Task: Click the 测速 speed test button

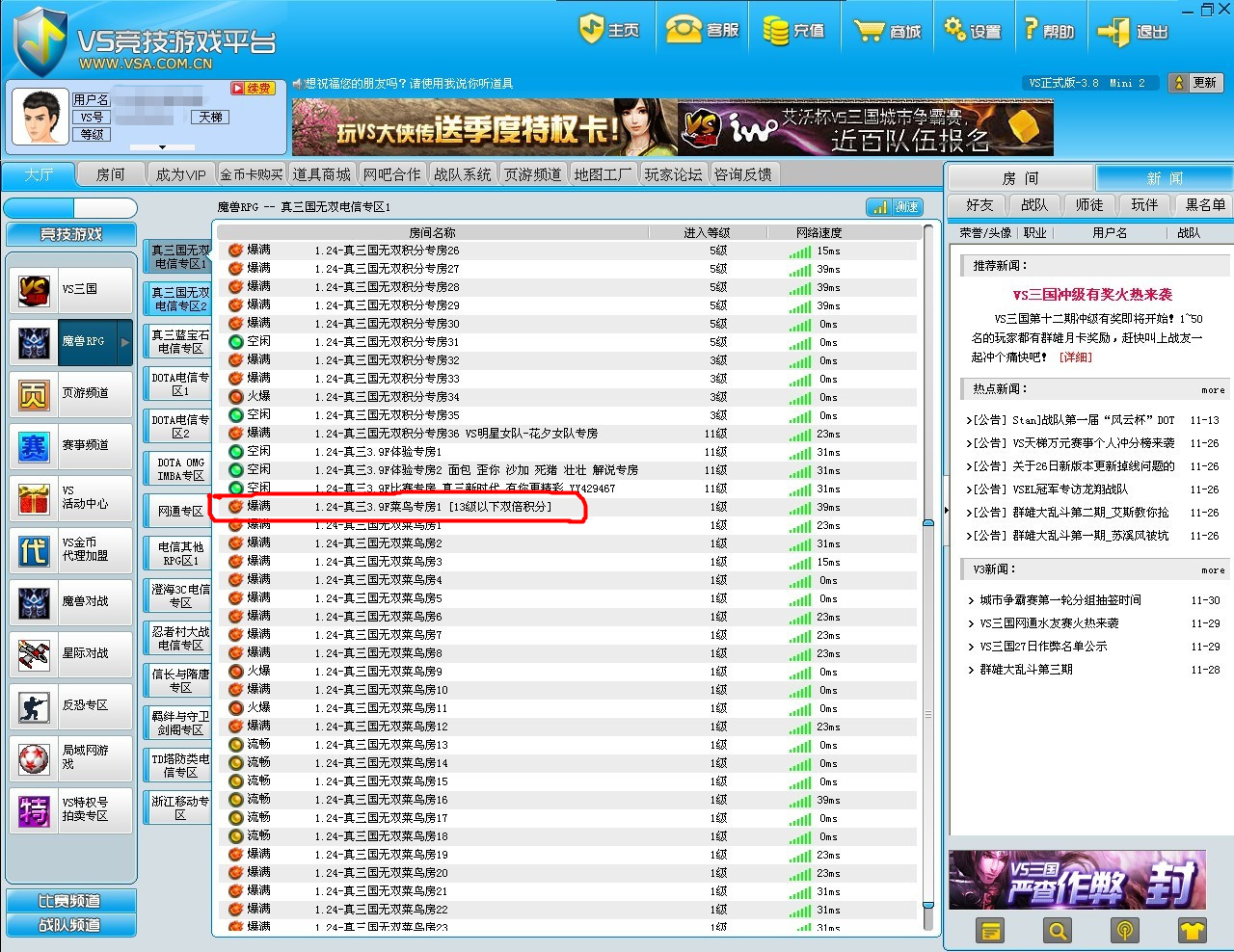Action: click(895, 207)
